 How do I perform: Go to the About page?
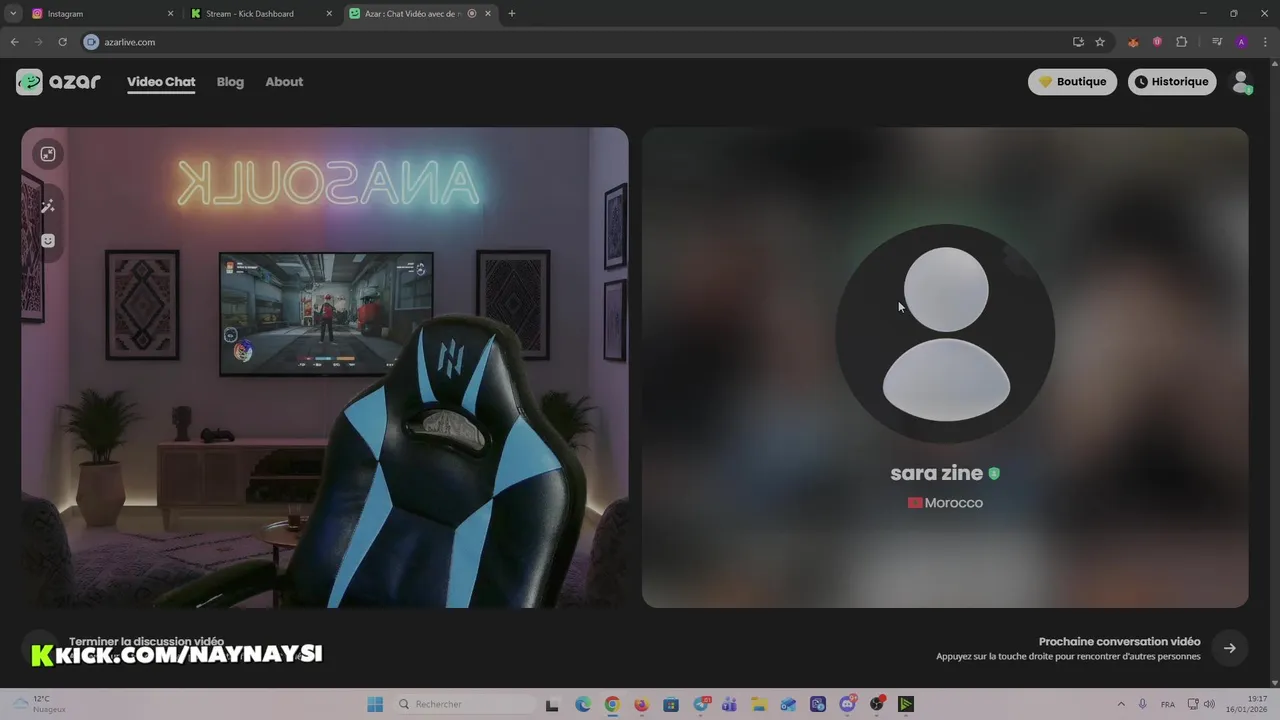click(x=284, y=82)
